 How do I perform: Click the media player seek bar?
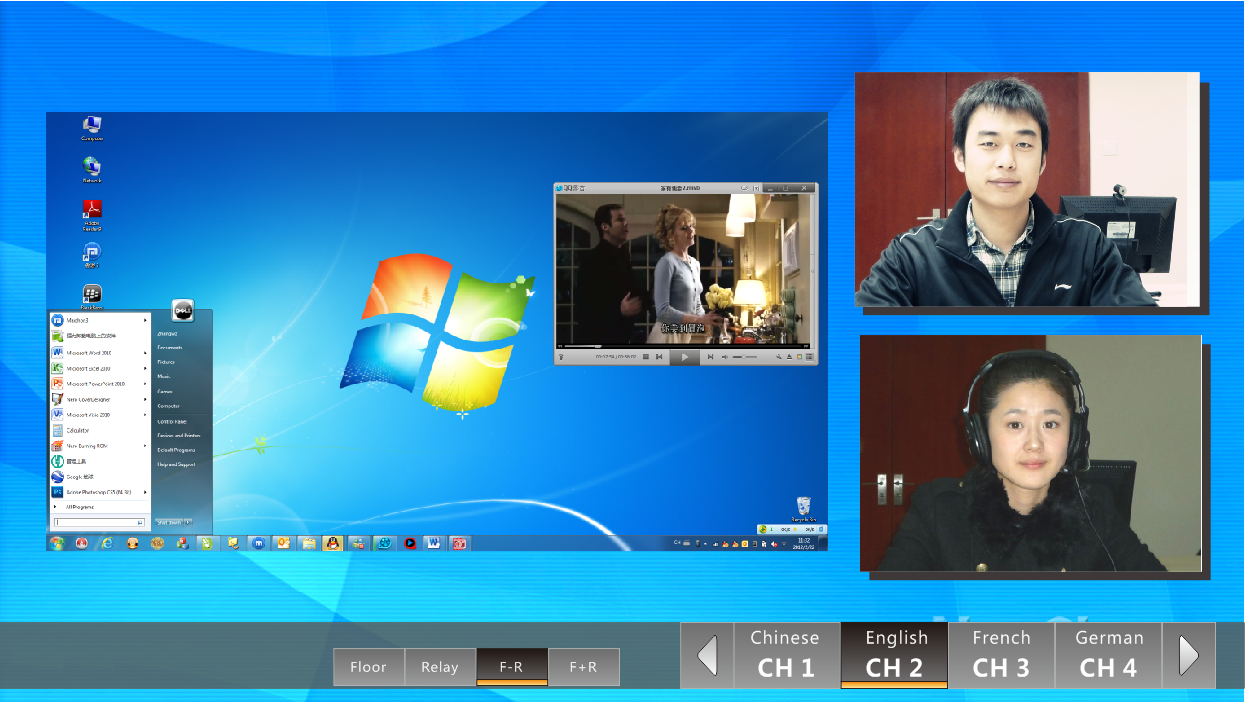[685, 347]
